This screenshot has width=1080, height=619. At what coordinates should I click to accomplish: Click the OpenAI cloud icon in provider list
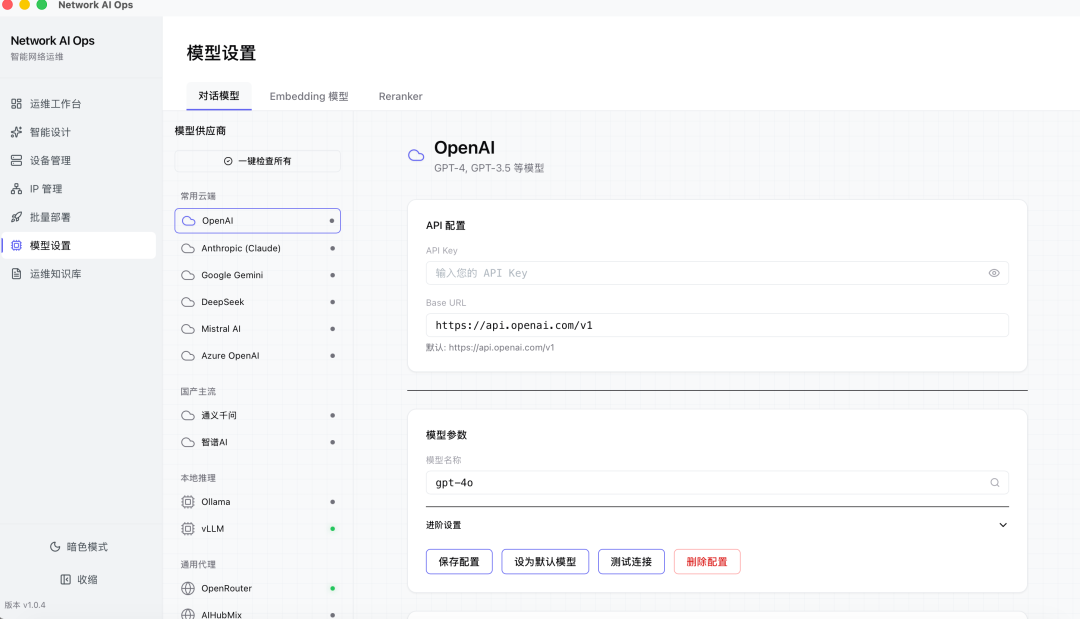point(189,221)
